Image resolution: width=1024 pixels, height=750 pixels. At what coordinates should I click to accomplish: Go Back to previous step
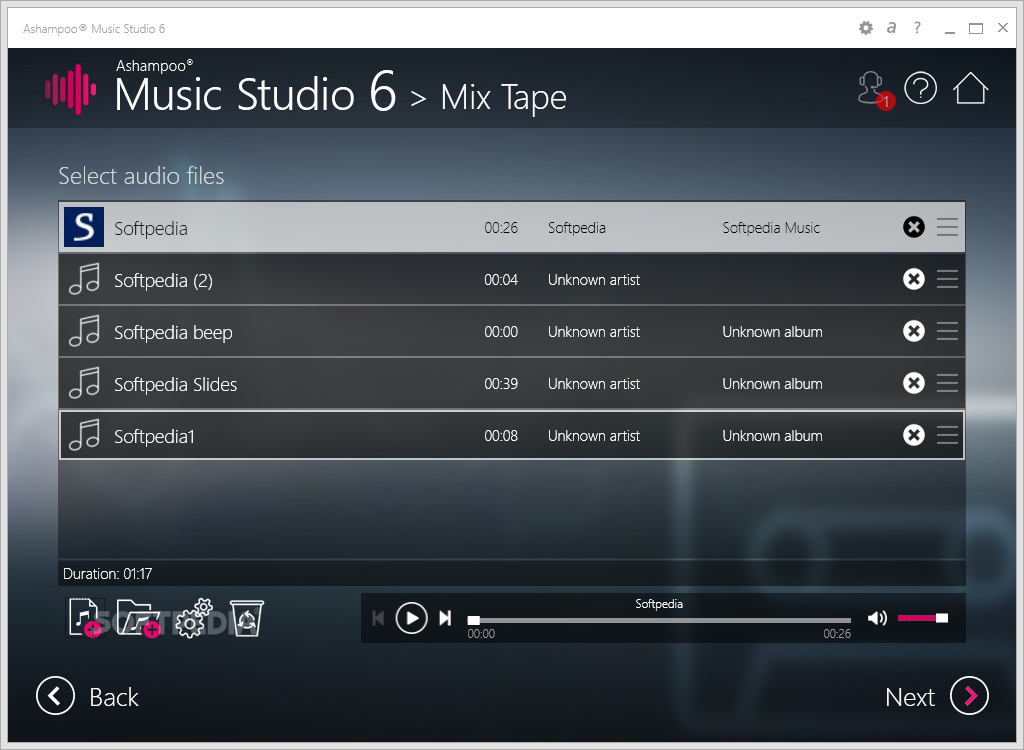[x=88, y=696]
